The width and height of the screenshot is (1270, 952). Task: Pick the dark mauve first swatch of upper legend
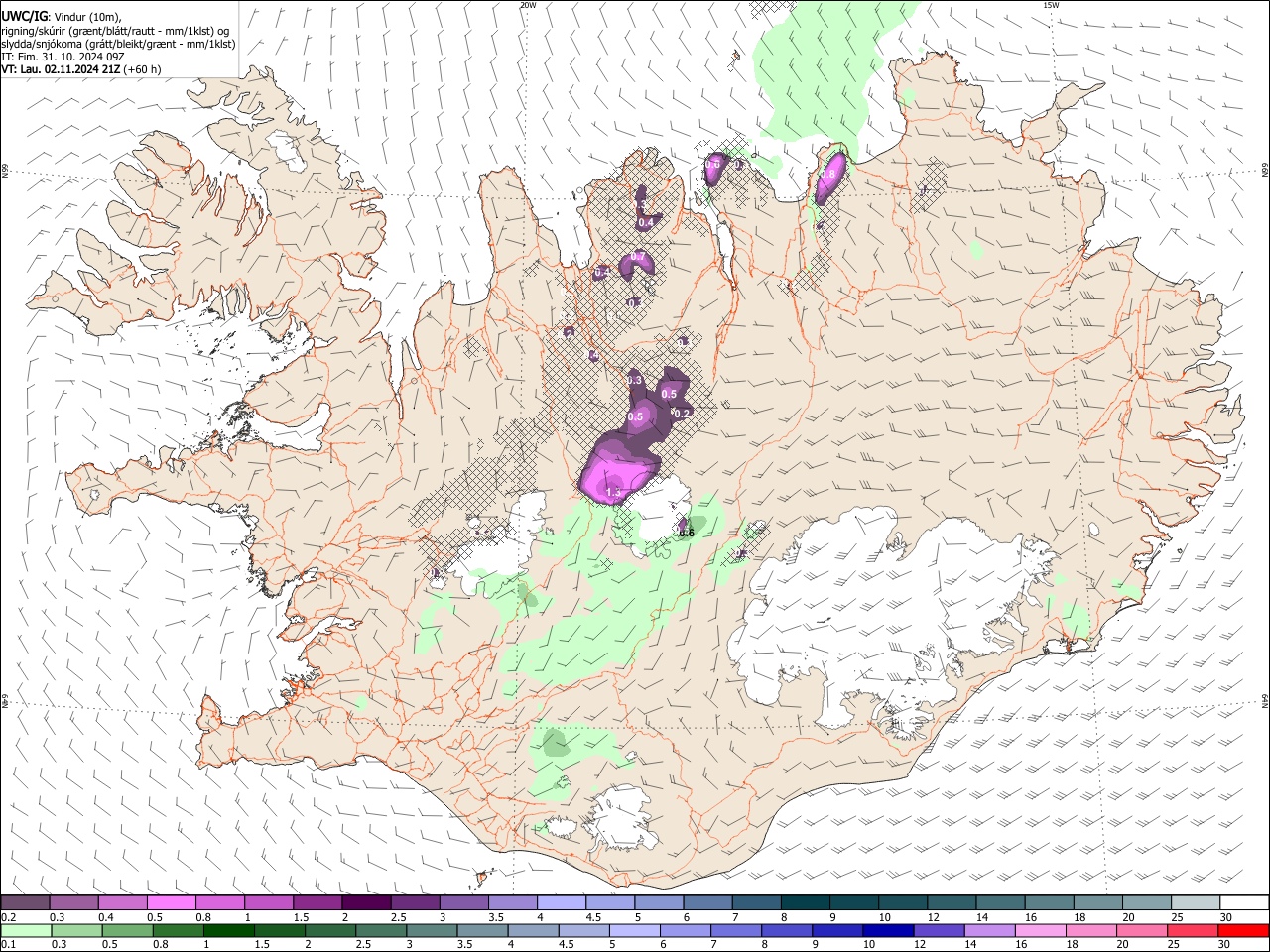25,902
